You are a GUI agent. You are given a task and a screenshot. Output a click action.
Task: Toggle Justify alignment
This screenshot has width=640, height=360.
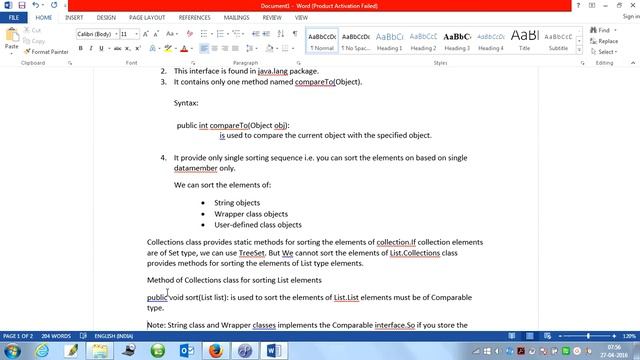(235, 49)
